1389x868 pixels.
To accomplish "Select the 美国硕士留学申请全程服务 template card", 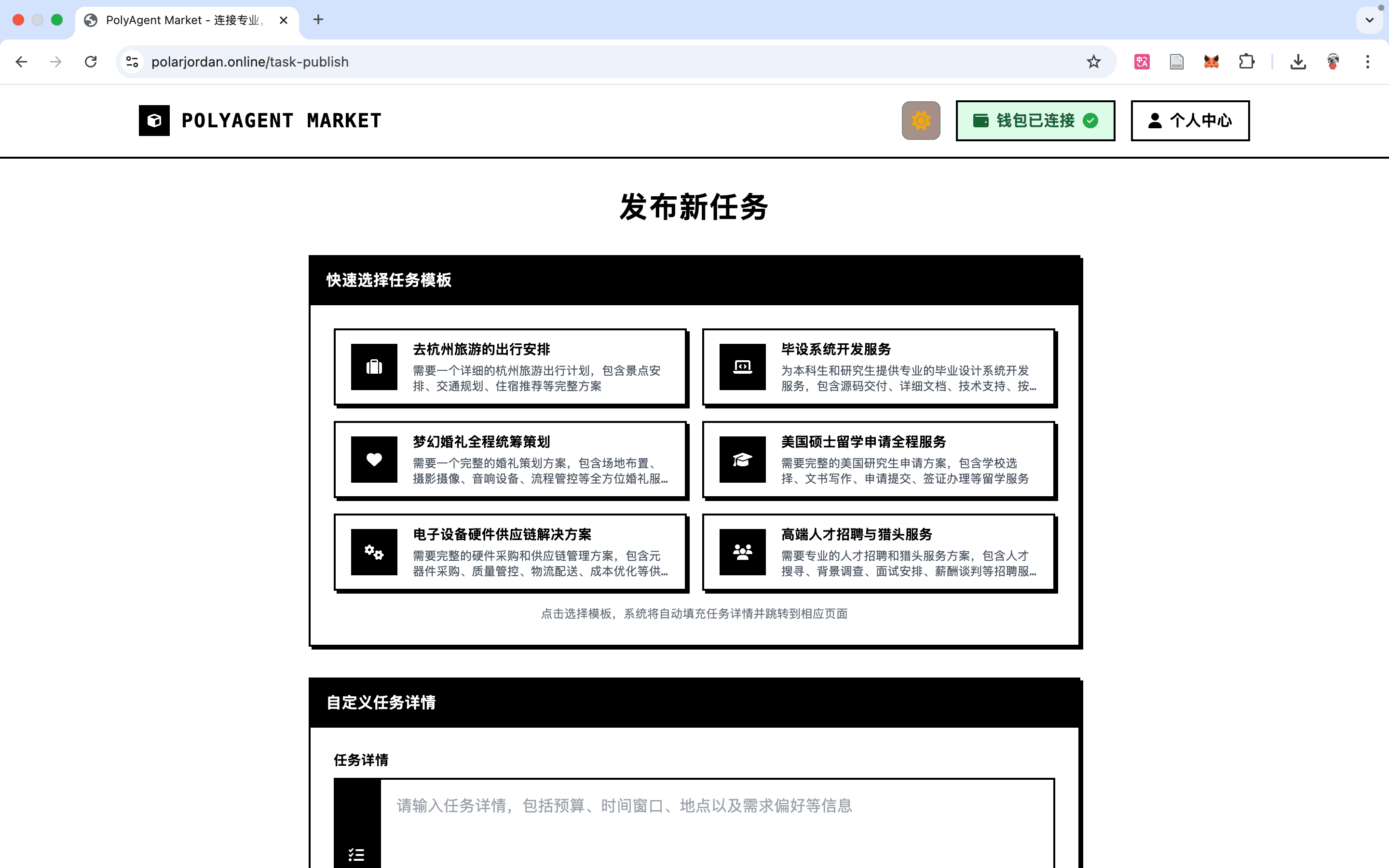I will pyautogui.click(x=879, y=460).
